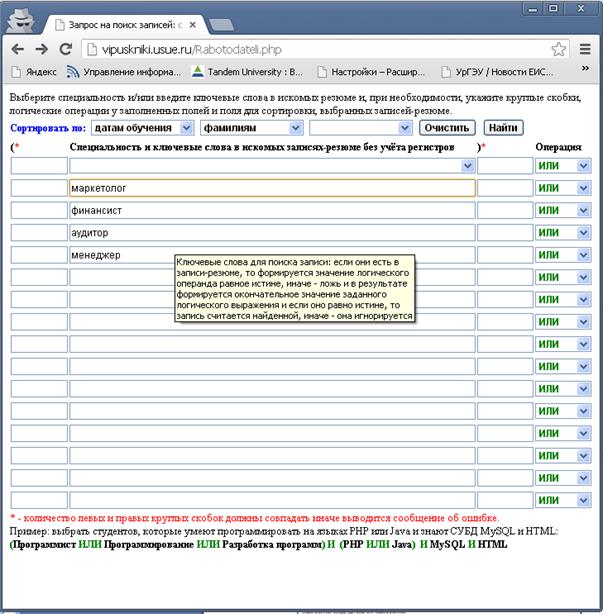The width and height of the screenshot is (603, 614).
Task: Click the маркетолог keyword field
Action: pyautogui.click(x=272, y=188)
